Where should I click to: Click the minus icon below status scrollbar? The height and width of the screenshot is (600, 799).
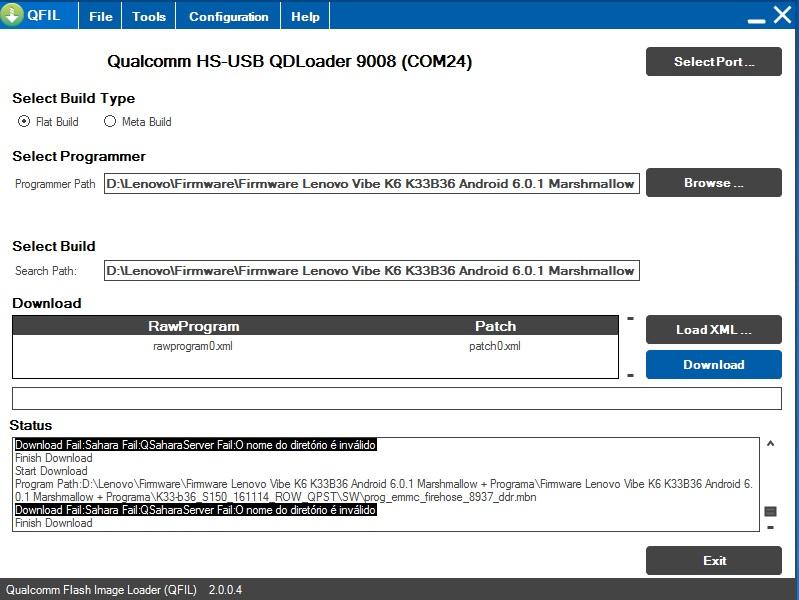click(x=770, y=527)
